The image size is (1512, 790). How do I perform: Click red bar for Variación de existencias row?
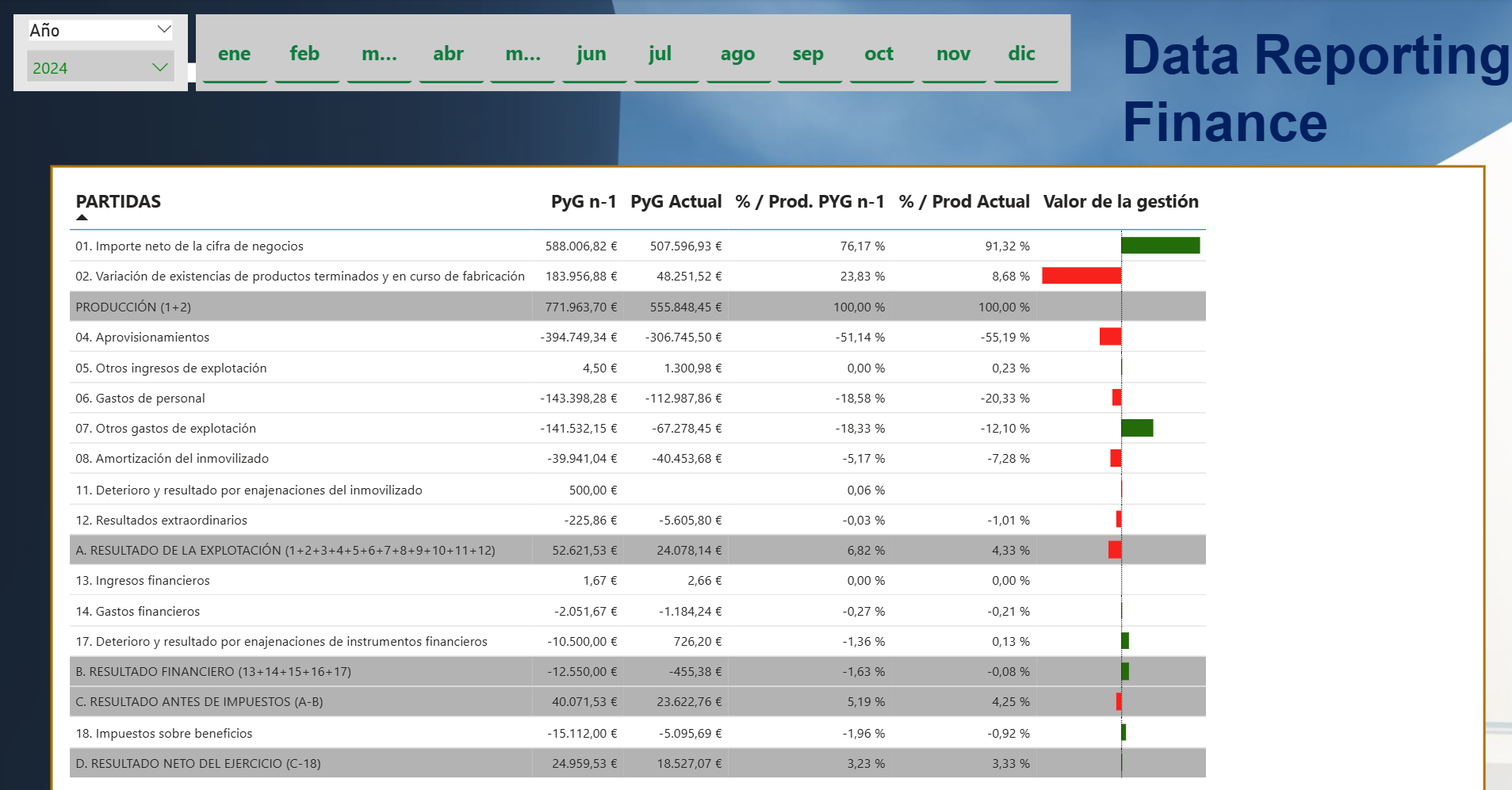(x=1081, y=276)
